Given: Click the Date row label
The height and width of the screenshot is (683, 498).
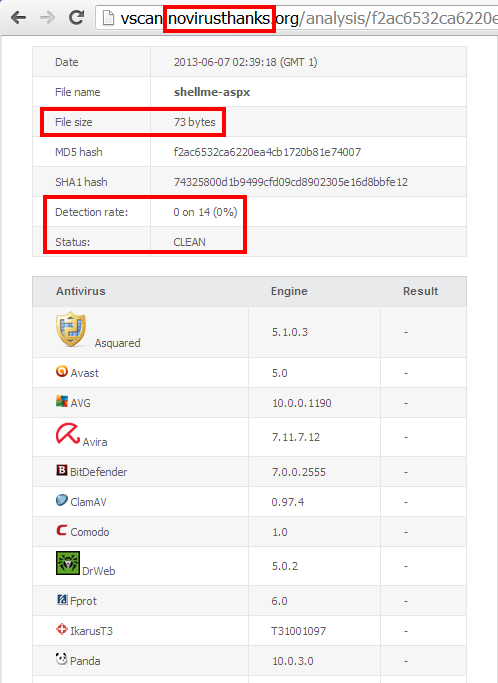Looking at the screenshot, I should [x=67, y=62].
